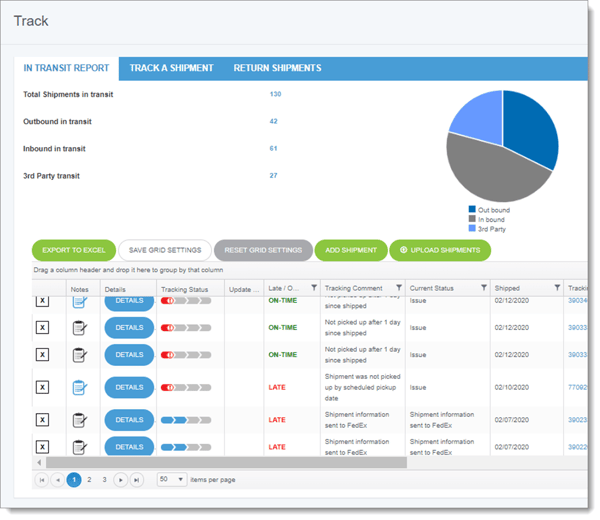Click tracking status progress bar for 39022
The width and height of the screenshot is (600, 520).
click(x=186, y=447)
